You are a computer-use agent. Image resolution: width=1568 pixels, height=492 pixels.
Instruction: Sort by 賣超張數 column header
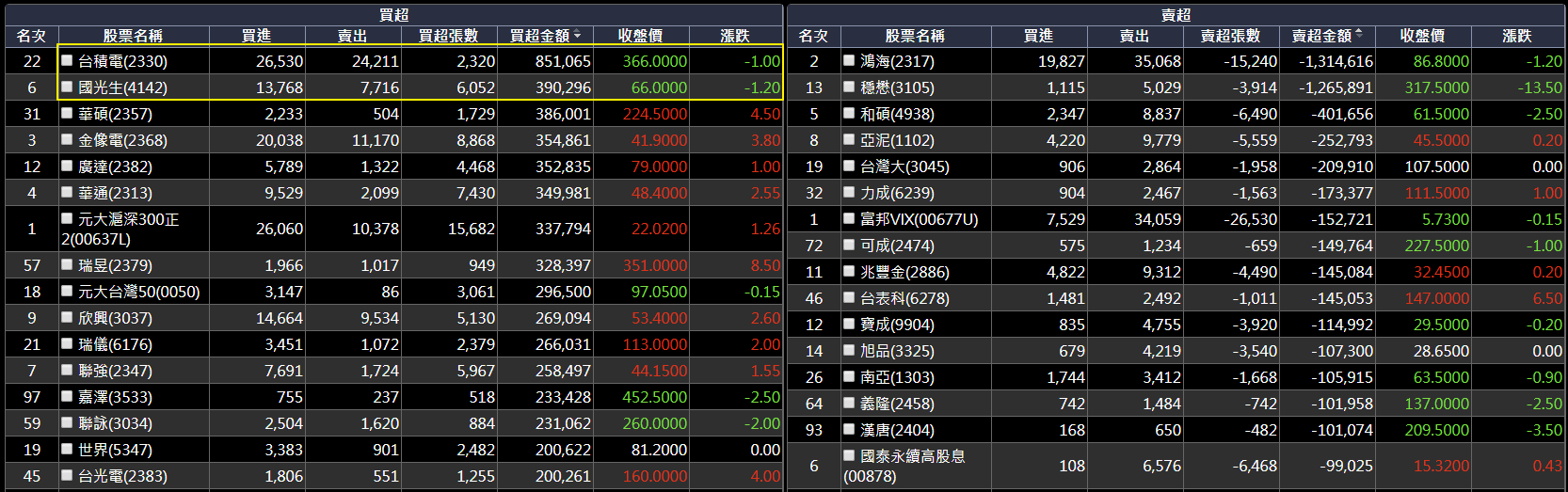coord(1230,36)
